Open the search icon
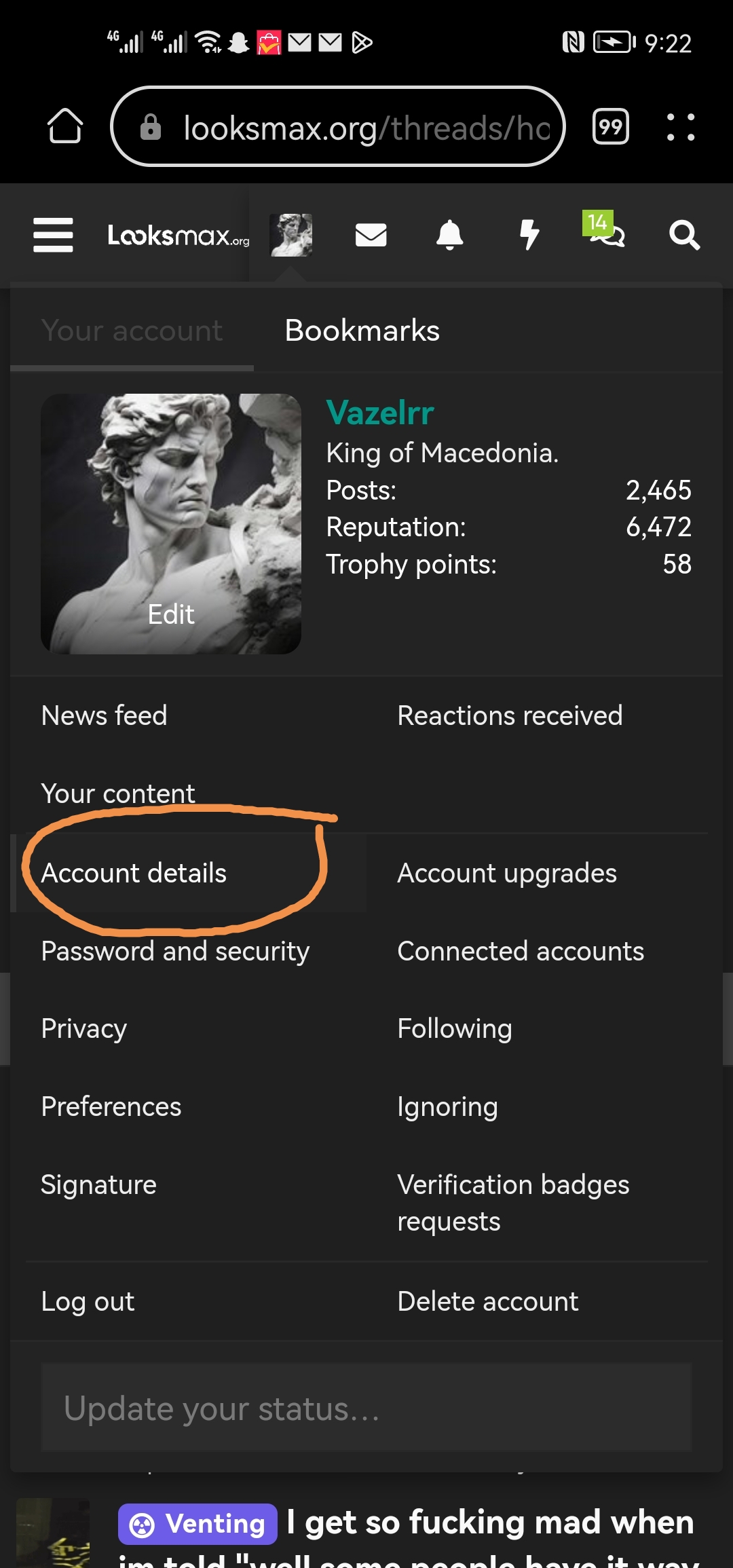The width and height of the screenshot is (733, 1568). point(685,236)
